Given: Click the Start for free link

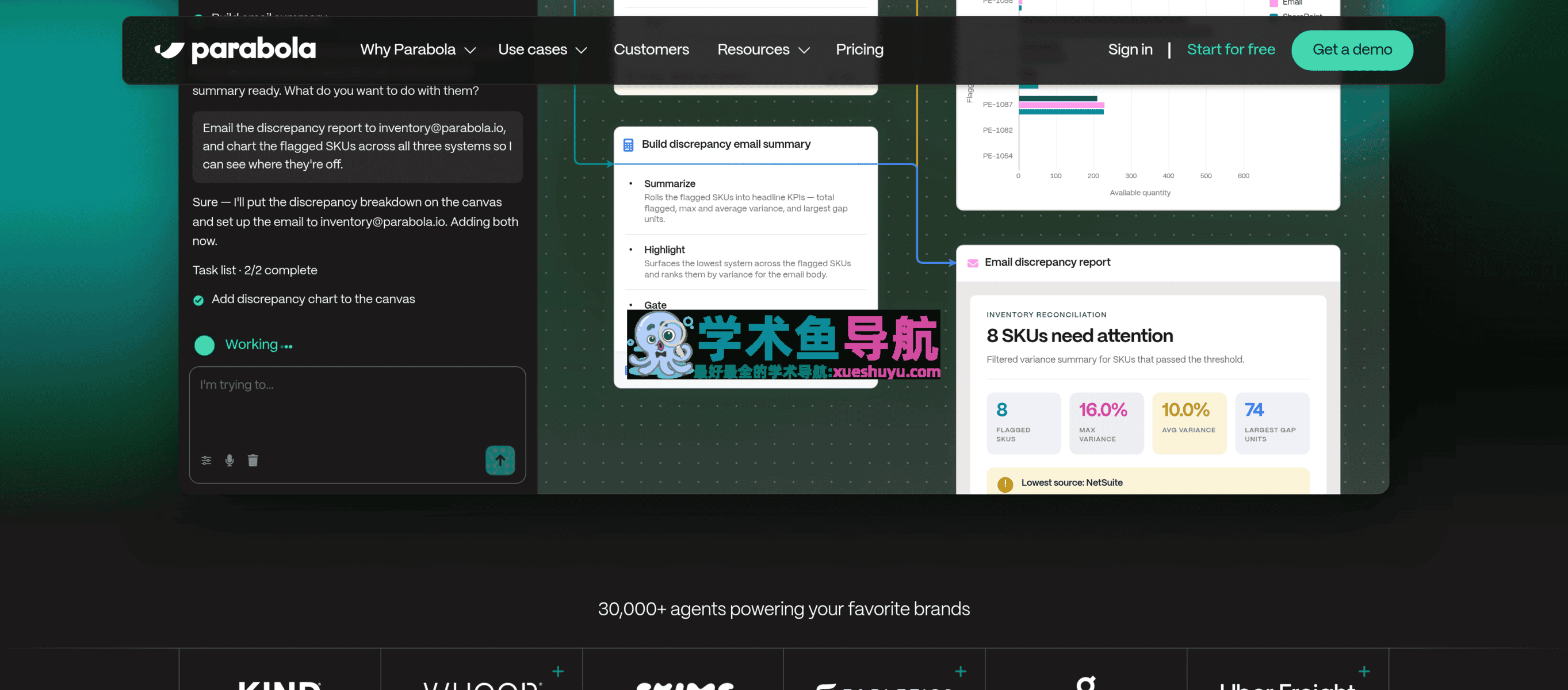Looking at the screenshot, I should (x=1231, y=49).
